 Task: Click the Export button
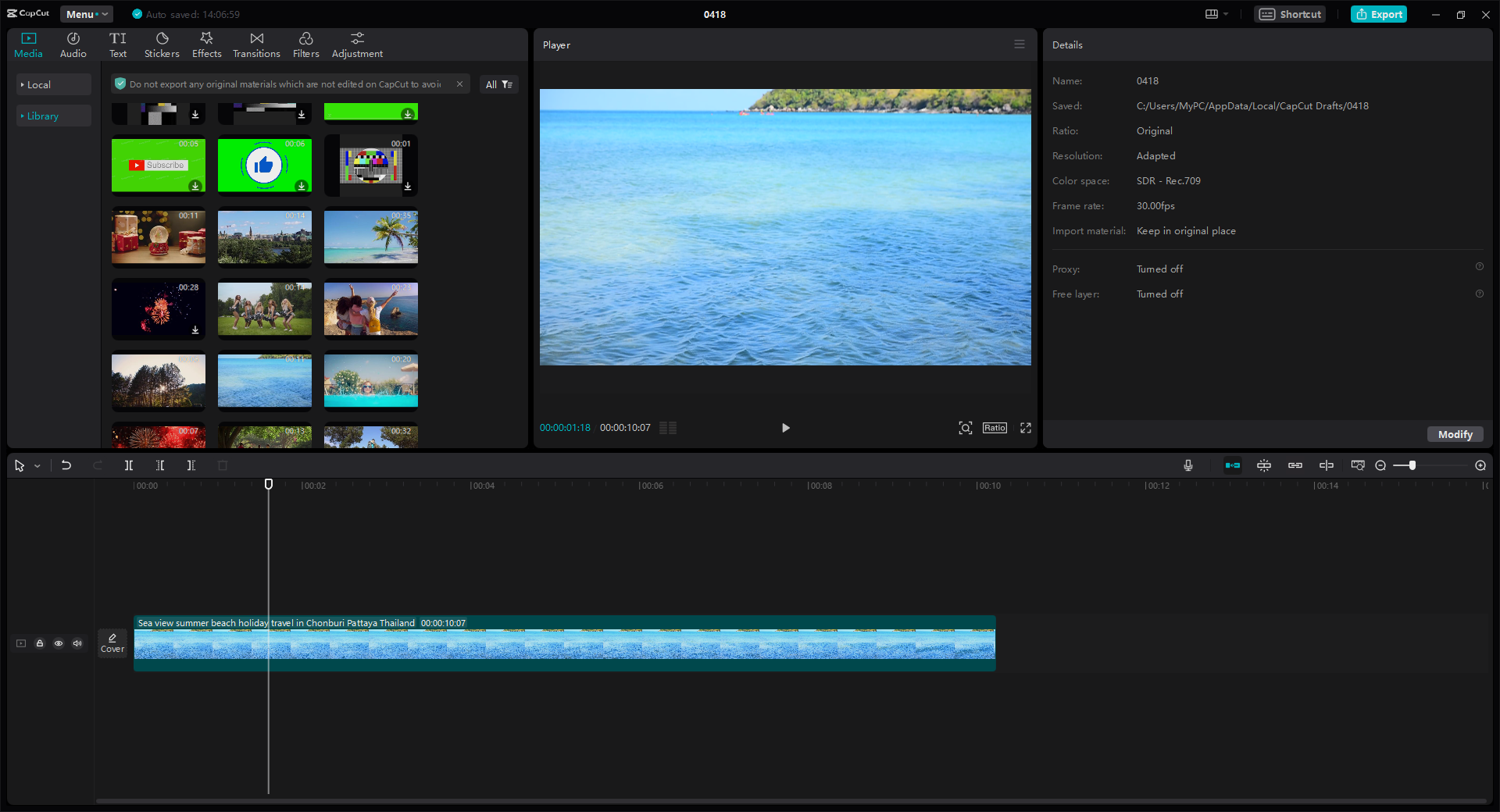tap(1379, 14)
